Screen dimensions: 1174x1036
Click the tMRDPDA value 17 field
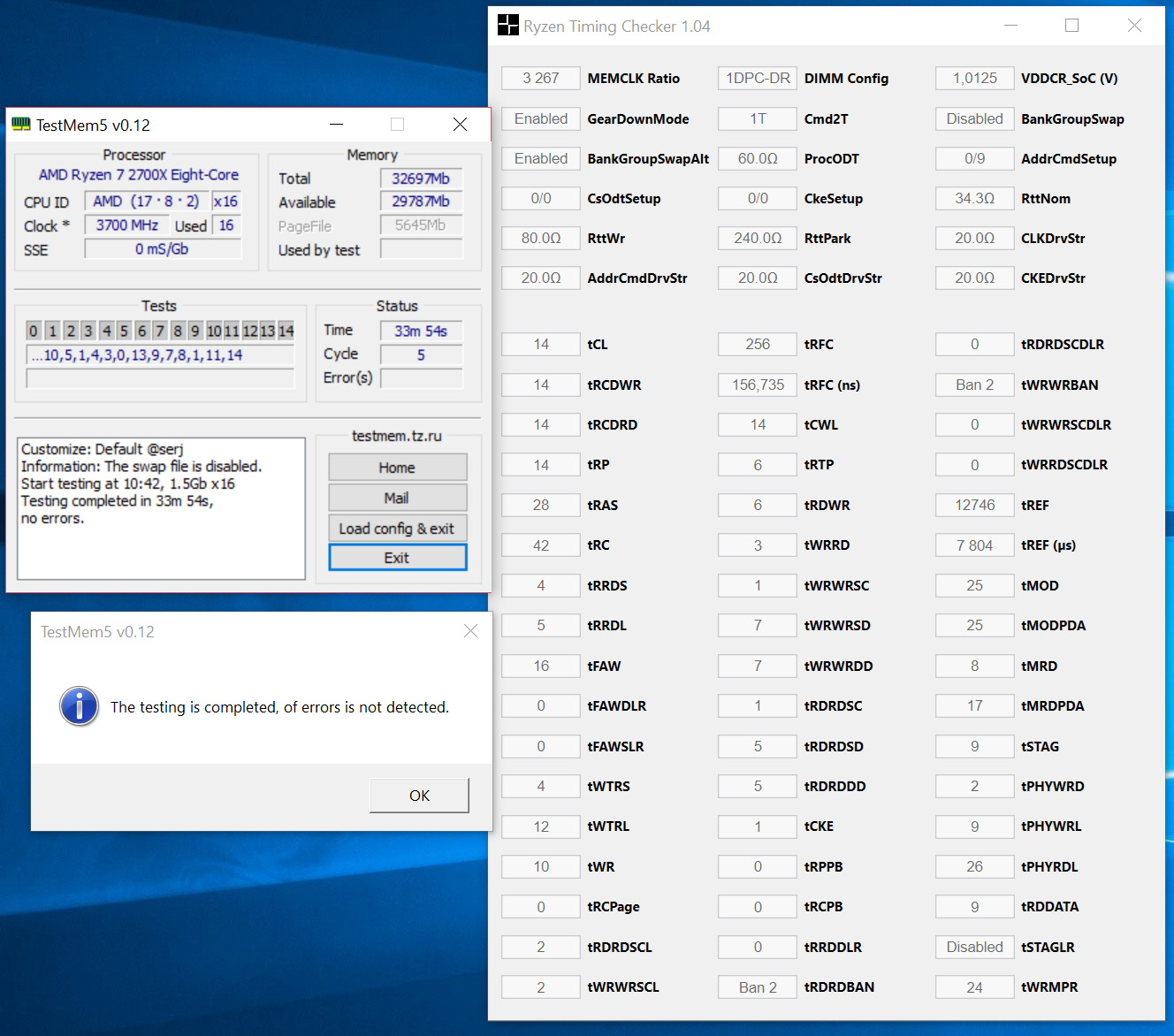pyautogui.click(x=975, y=705)
